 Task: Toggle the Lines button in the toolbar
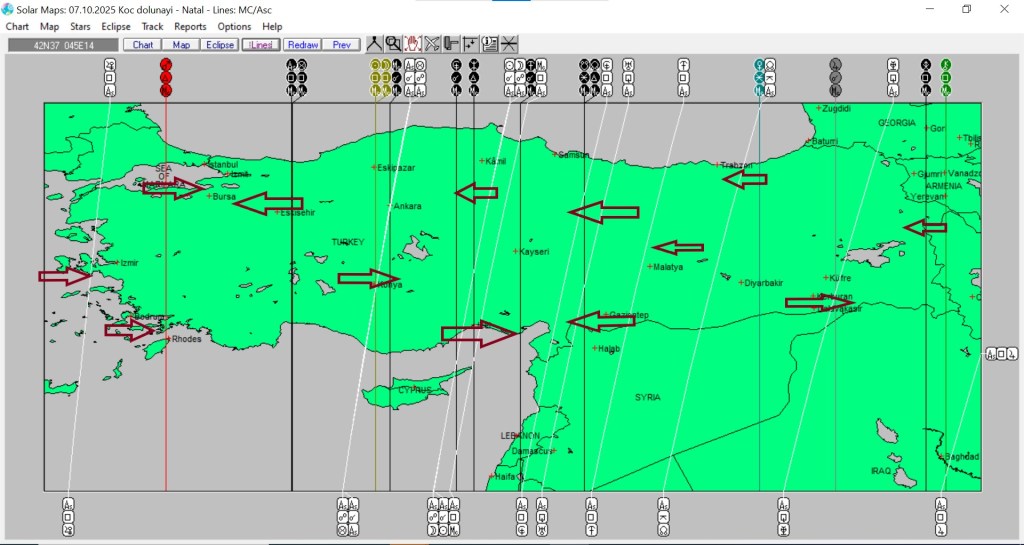(x=260, y=45)
